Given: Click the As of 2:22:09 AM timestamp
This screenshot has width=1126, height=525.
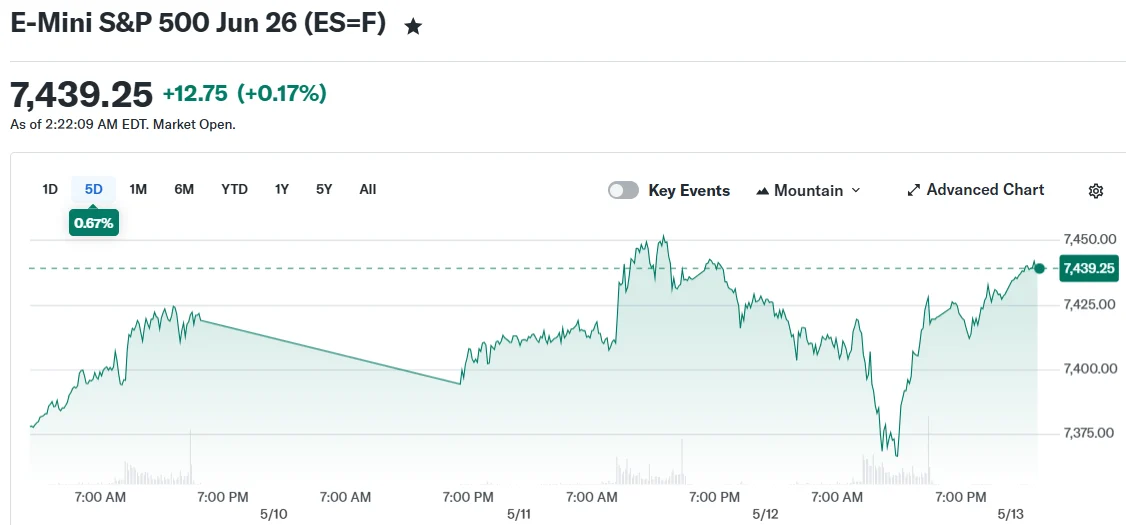Looking at the screenshot, I should pos(123,124).
